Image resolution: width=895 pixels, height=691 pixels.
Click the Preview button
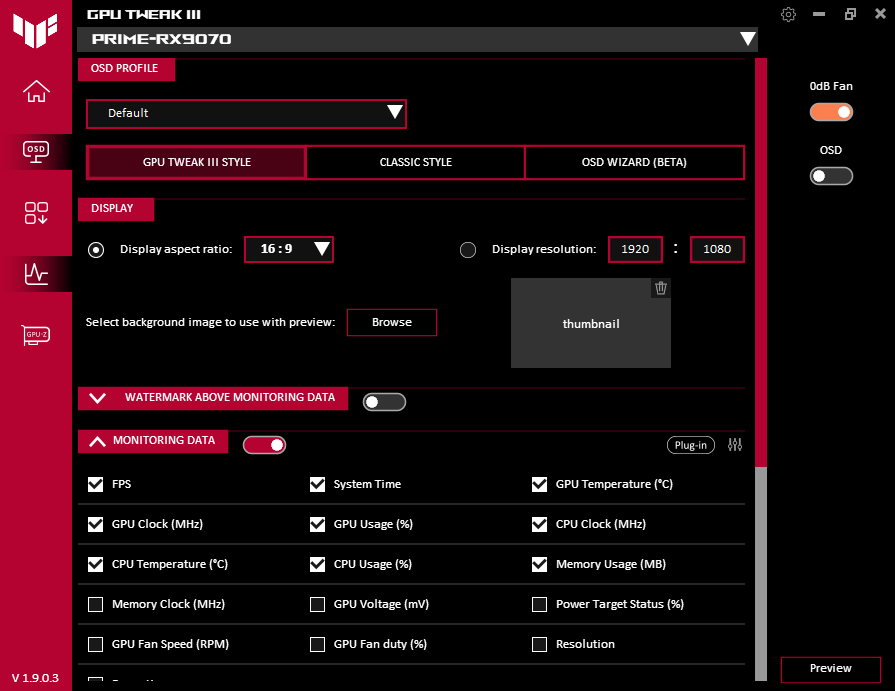(831, 669)
